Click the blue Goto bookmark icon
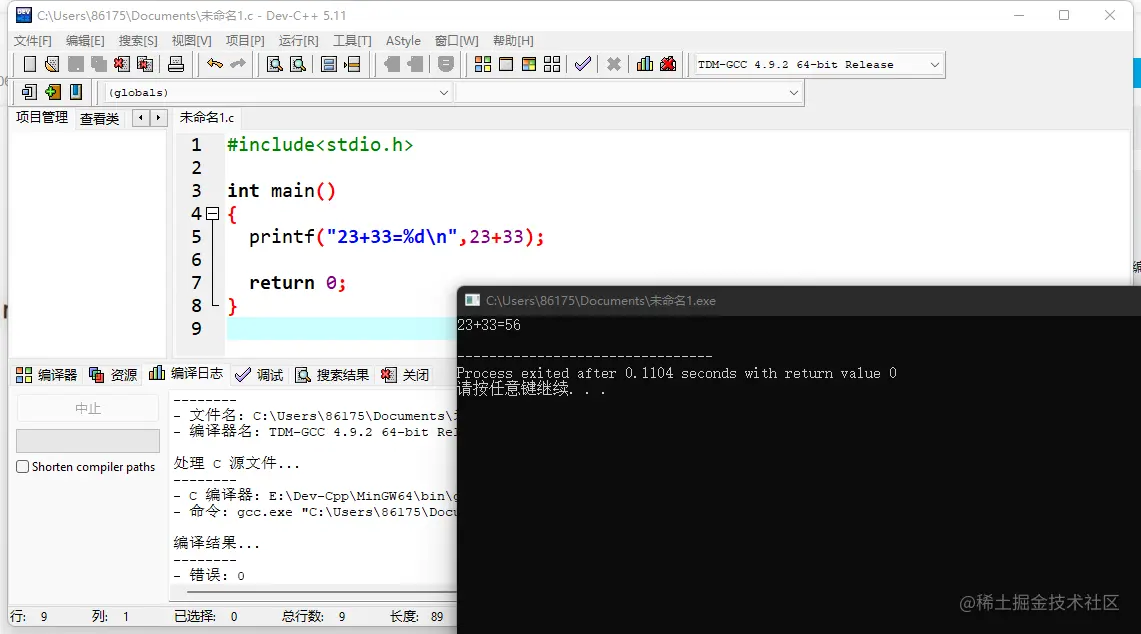The image size is (1141, 634). point(76,92)
